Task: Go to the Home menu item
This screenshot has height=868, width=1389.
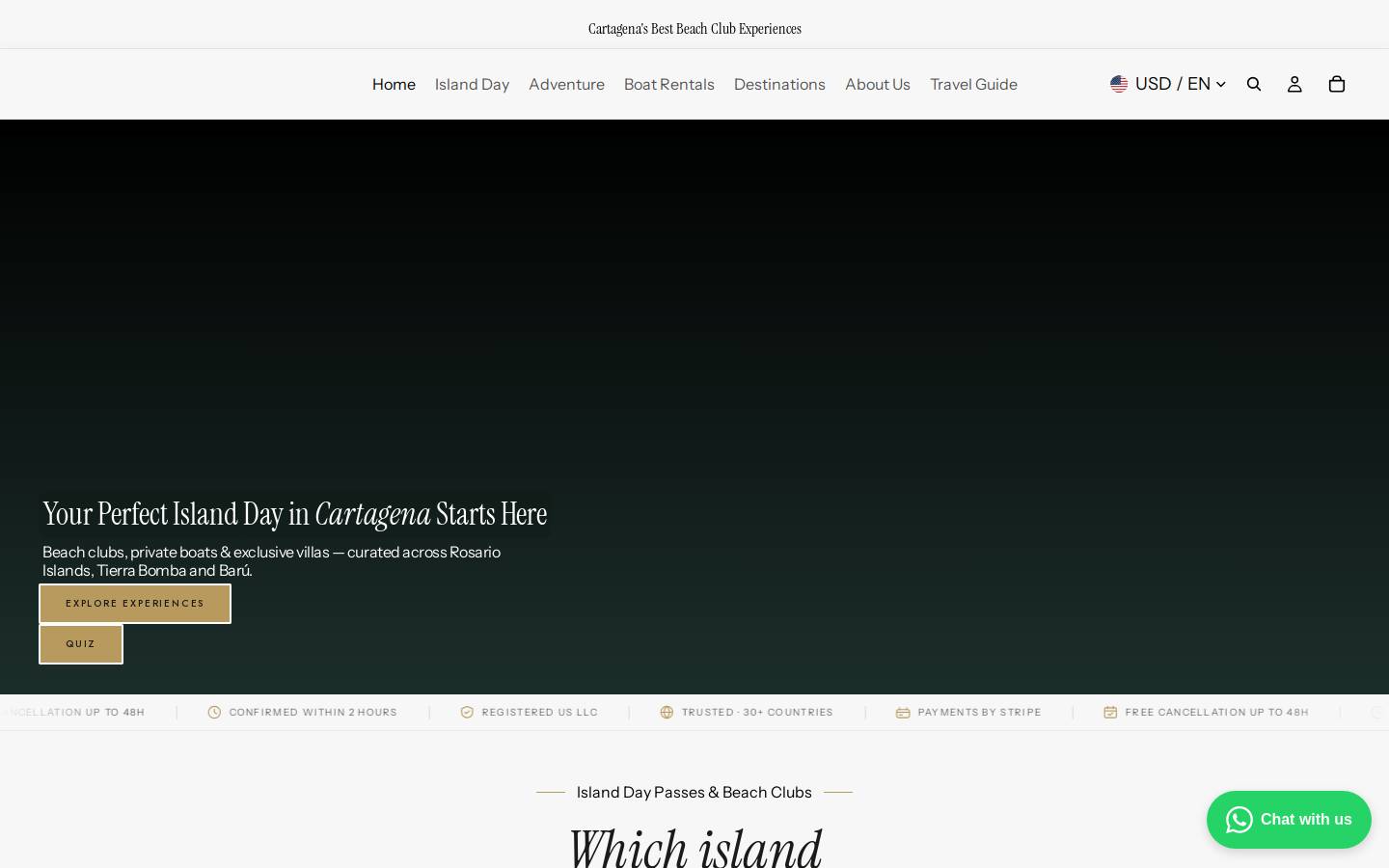Action: click(394, 84)
